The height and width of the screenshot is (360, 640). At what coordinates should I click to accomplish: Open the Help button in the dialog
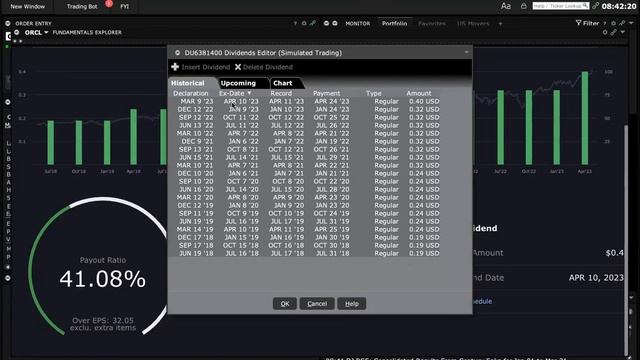[352, 304]
